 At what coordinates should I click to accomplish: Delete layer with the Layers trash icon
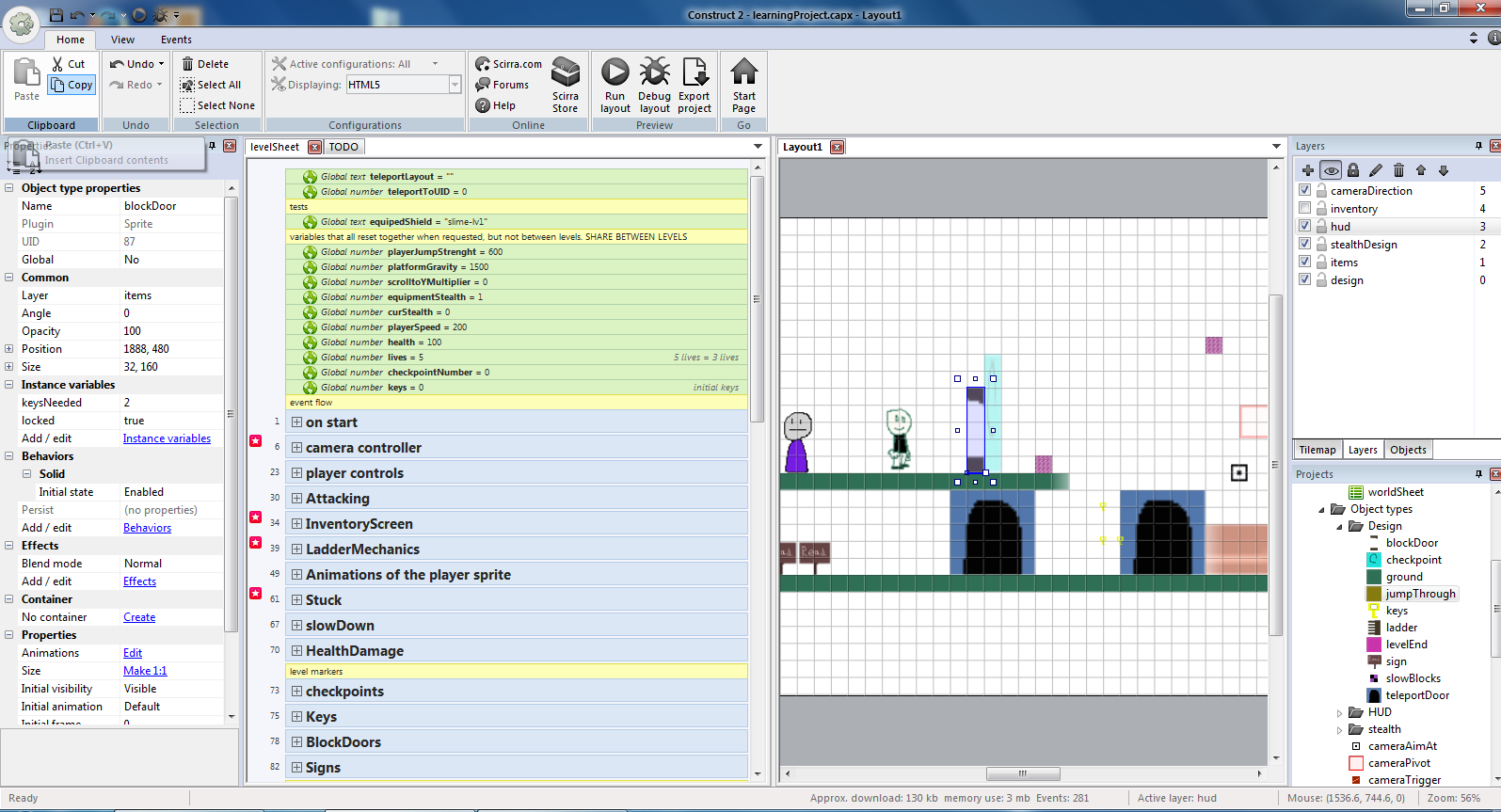(1398, 170)
